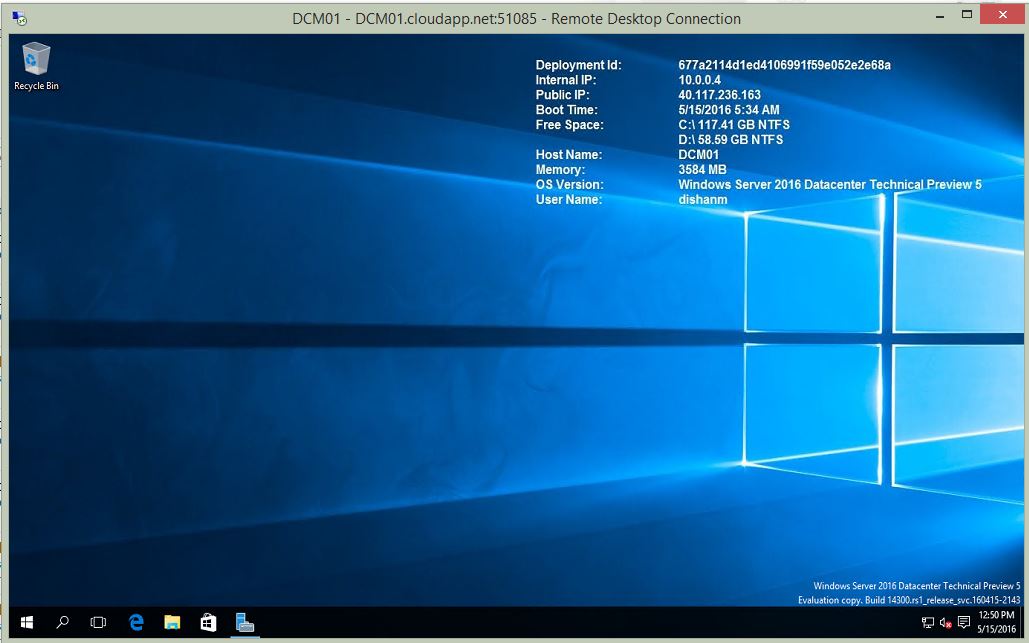The image size is (1029, 643).
Task: Click the Public IP value 40.117.236.163
Action: coord(719,95)
